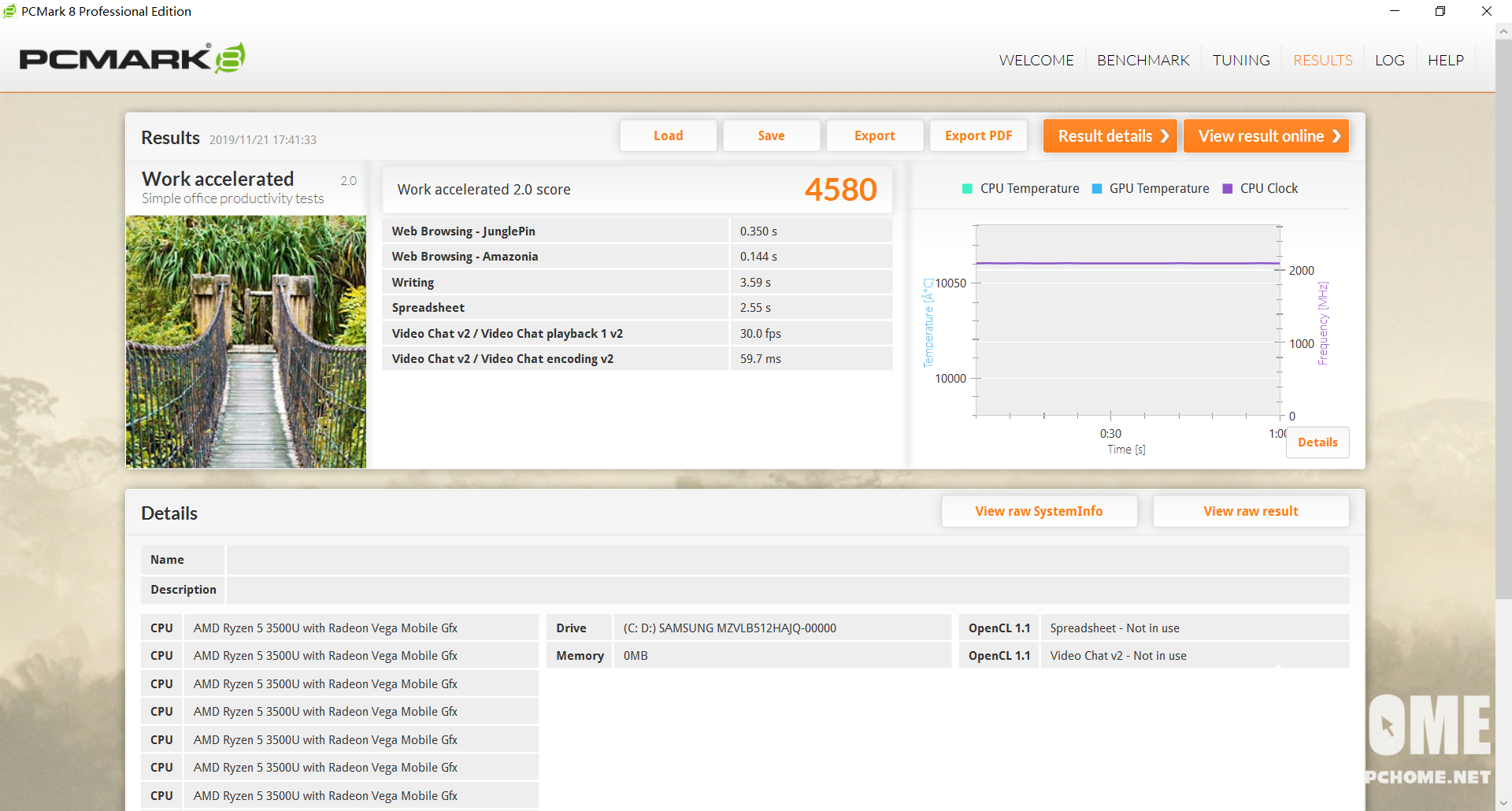Go to the TUNING tab
This screenshot has height=811, width=1512.
1240,61
